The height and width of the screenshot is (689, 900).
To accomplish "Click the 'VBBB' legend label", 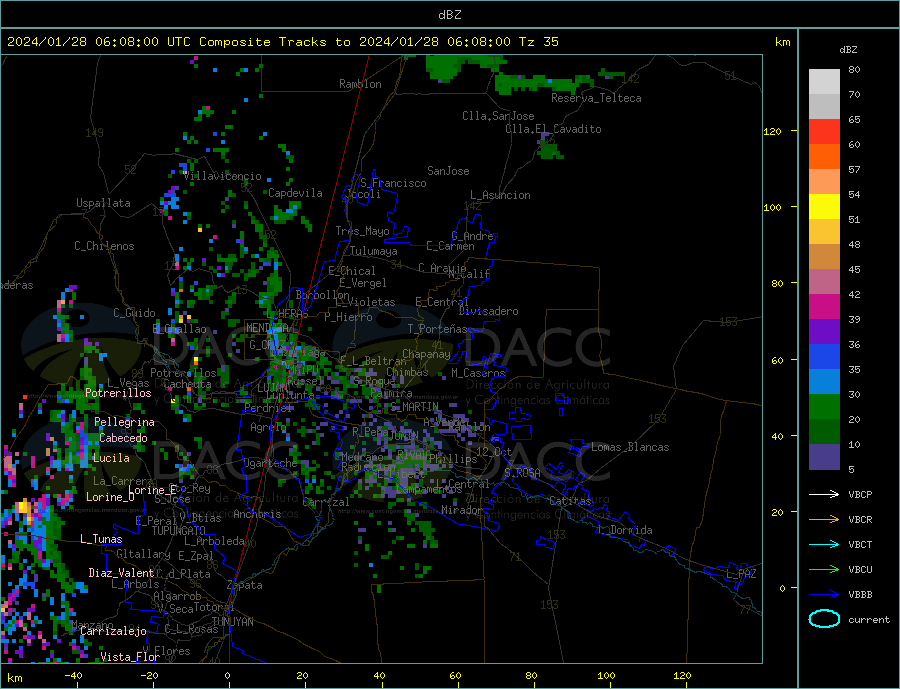I will [860, 595].
